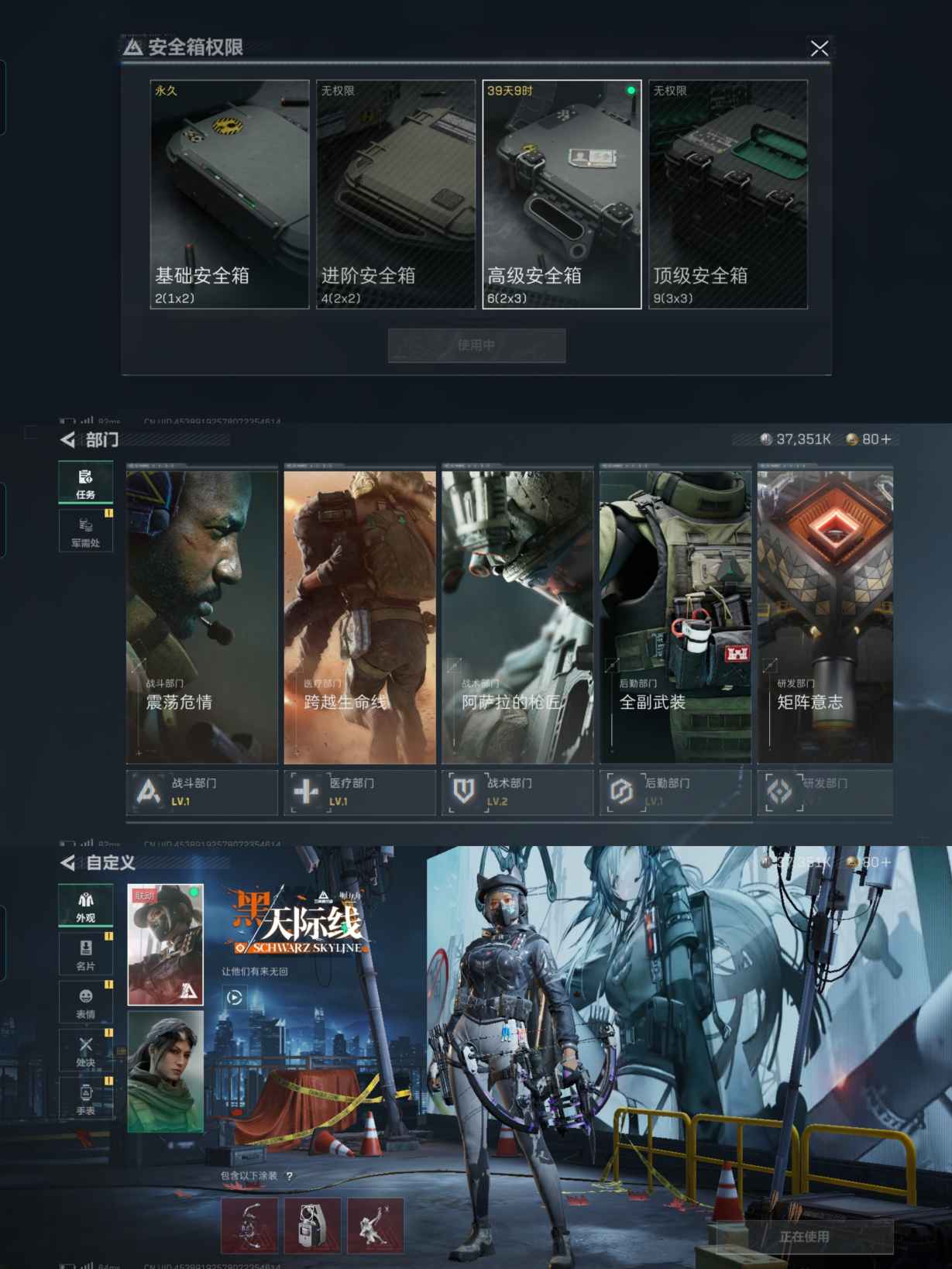Open the 手表 watch tab
This screenshot has height=1269, width=952.
[x=85, y=1099]
